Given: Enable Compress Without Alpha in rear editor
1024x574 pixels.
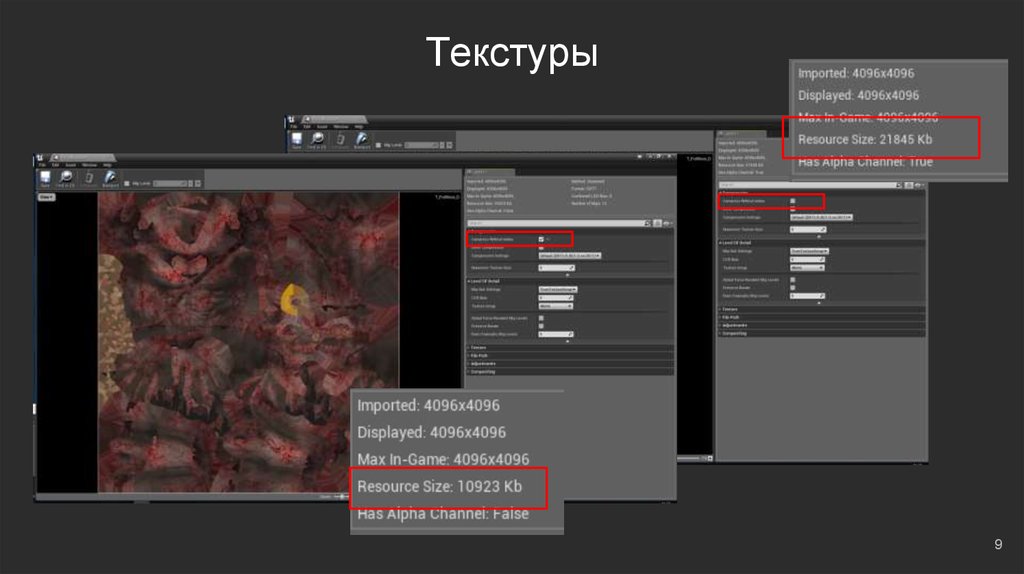Looking at the screenshot, I should tap(793, 201).
